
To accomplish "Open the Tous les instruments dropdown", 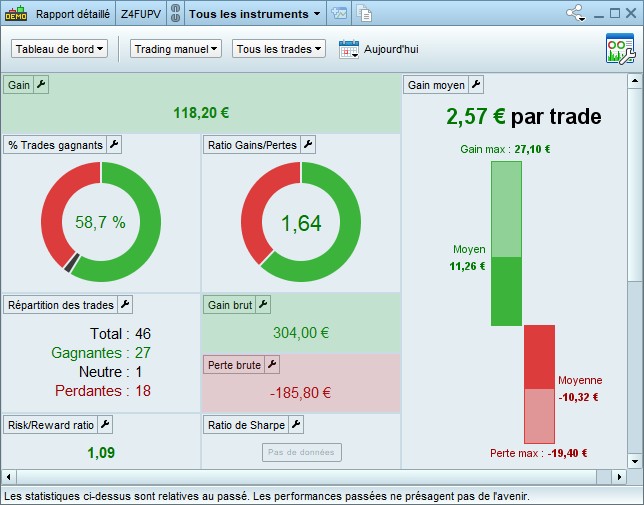I will click(x=255, y=14).
